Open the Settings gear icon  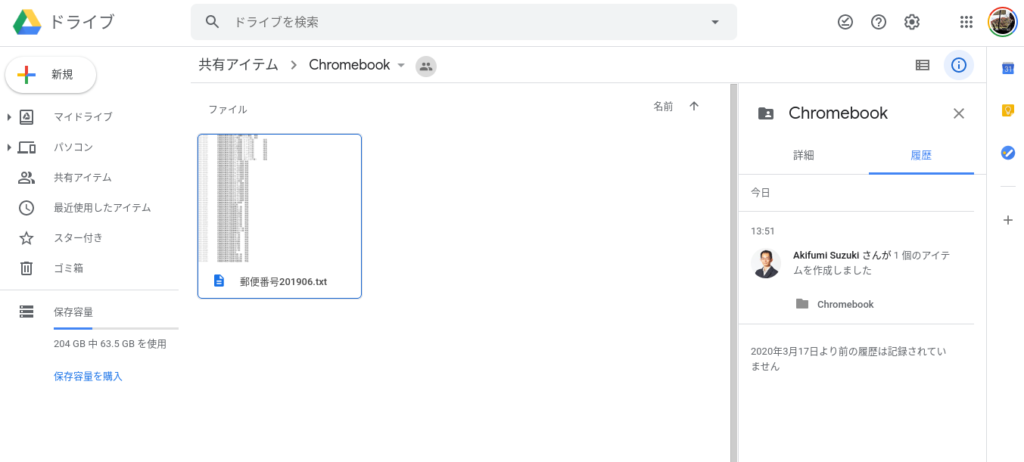click(911, 22)
